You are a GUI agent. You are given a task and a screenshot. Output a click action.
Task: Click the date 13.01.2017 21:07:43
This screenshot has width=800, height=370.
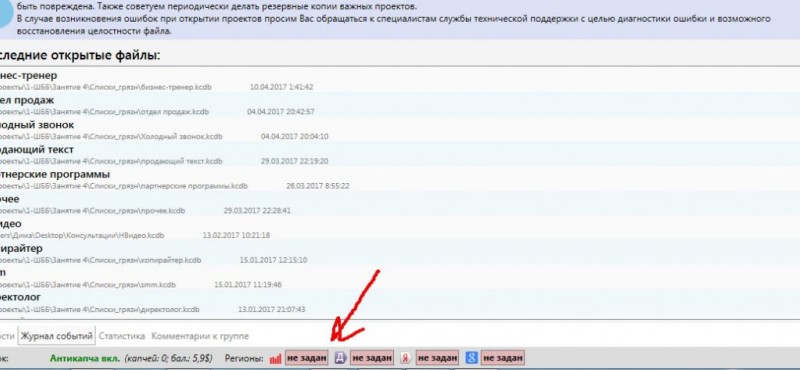point(272,309)
